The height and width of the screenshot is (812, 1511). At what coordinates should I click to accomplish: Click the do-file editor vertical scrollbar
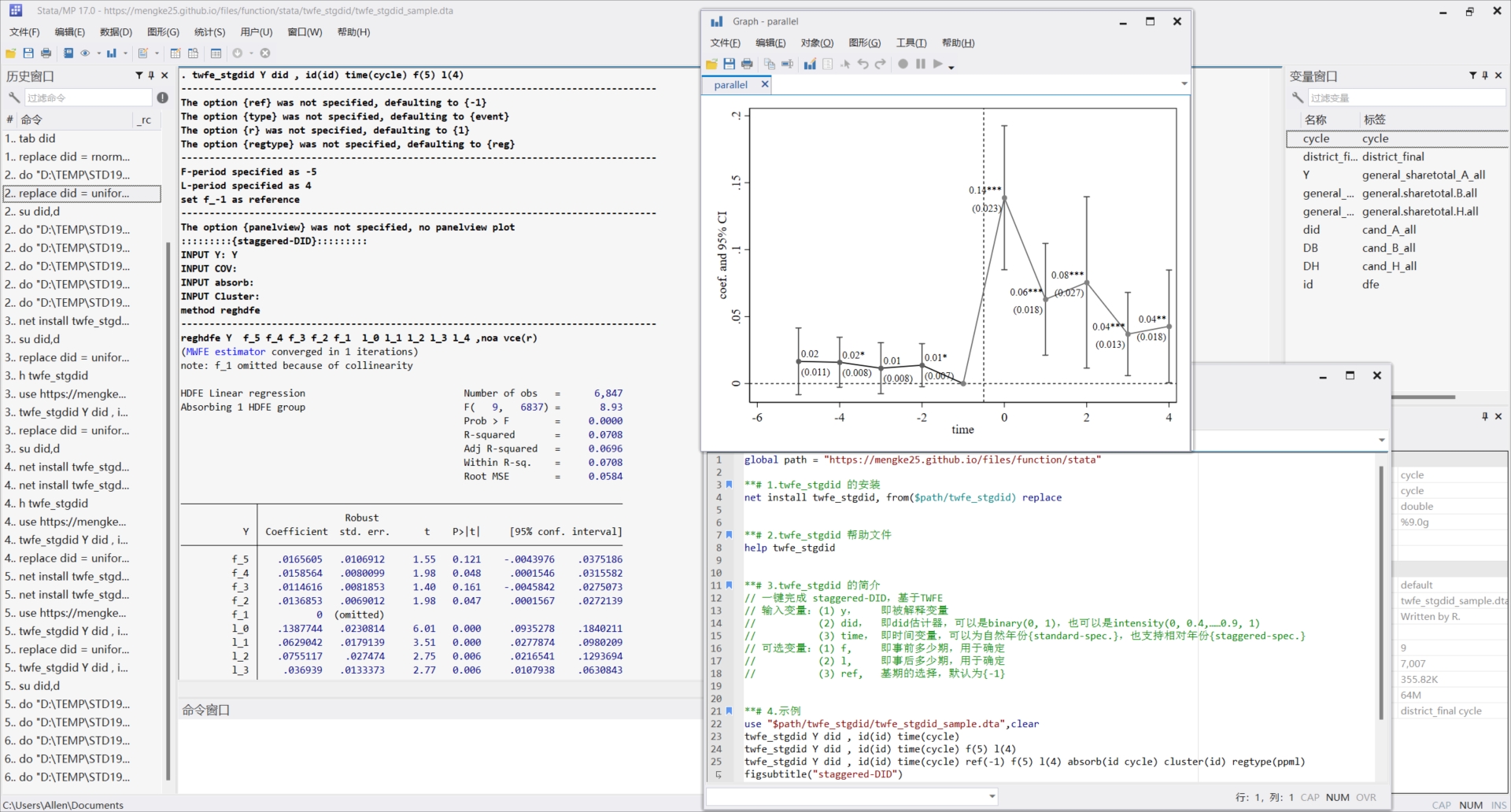[x=1380, y=592]
